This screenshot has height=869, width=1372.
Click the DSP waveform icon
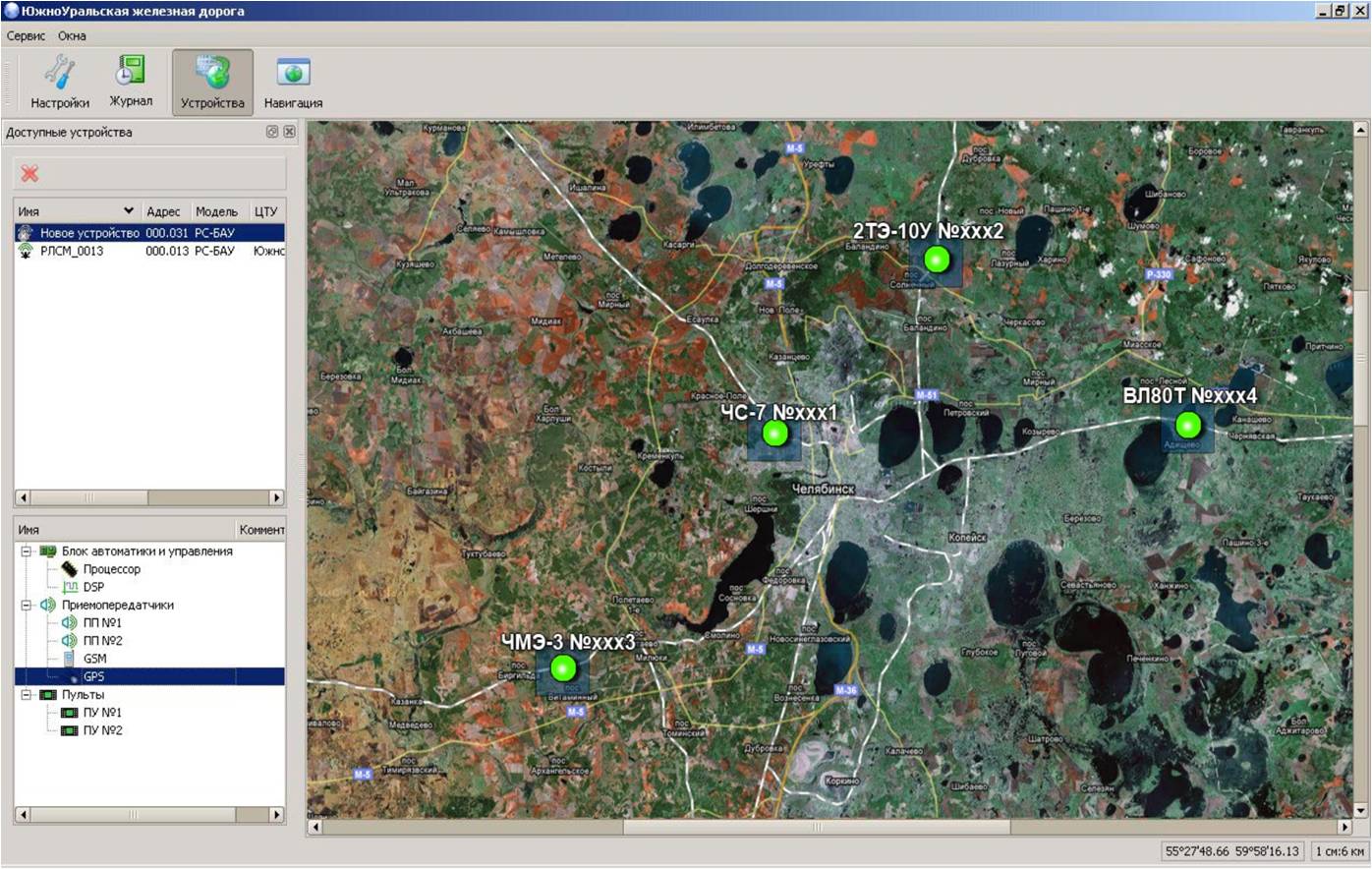[x=69, y=587]
